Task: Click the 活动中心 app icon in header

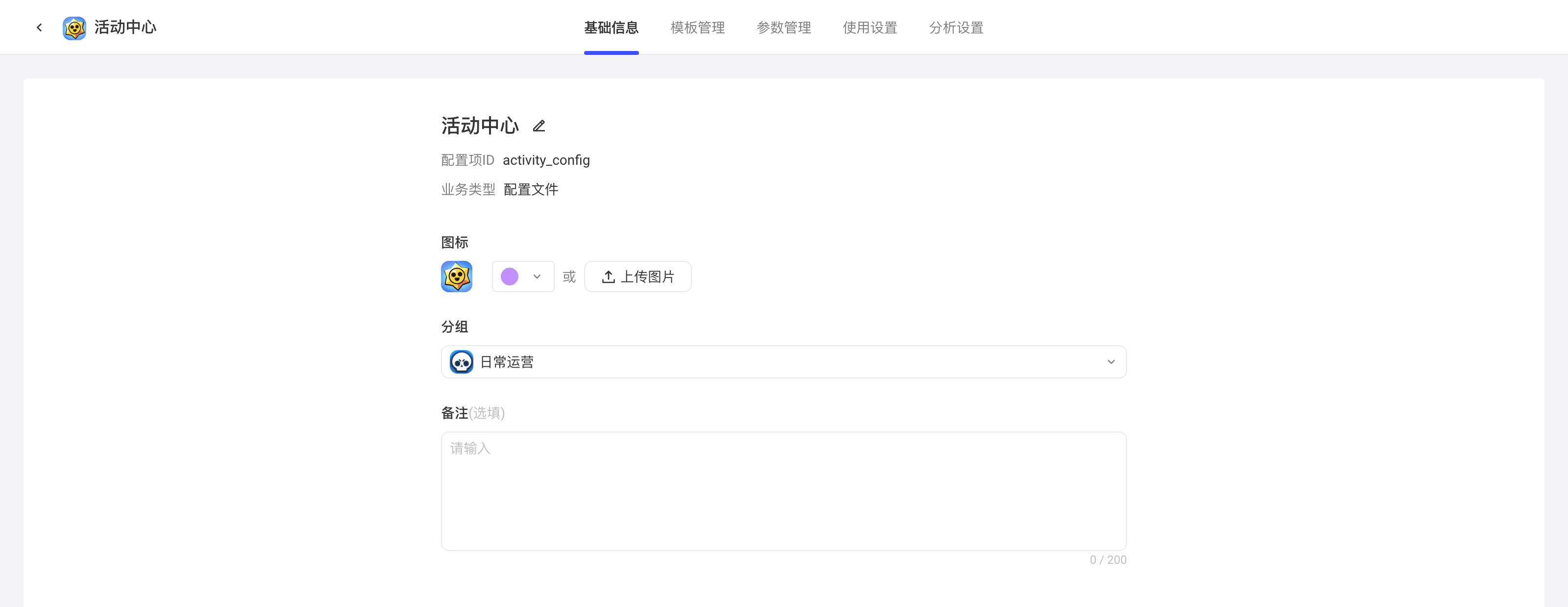Action: [x=74, y=28]
